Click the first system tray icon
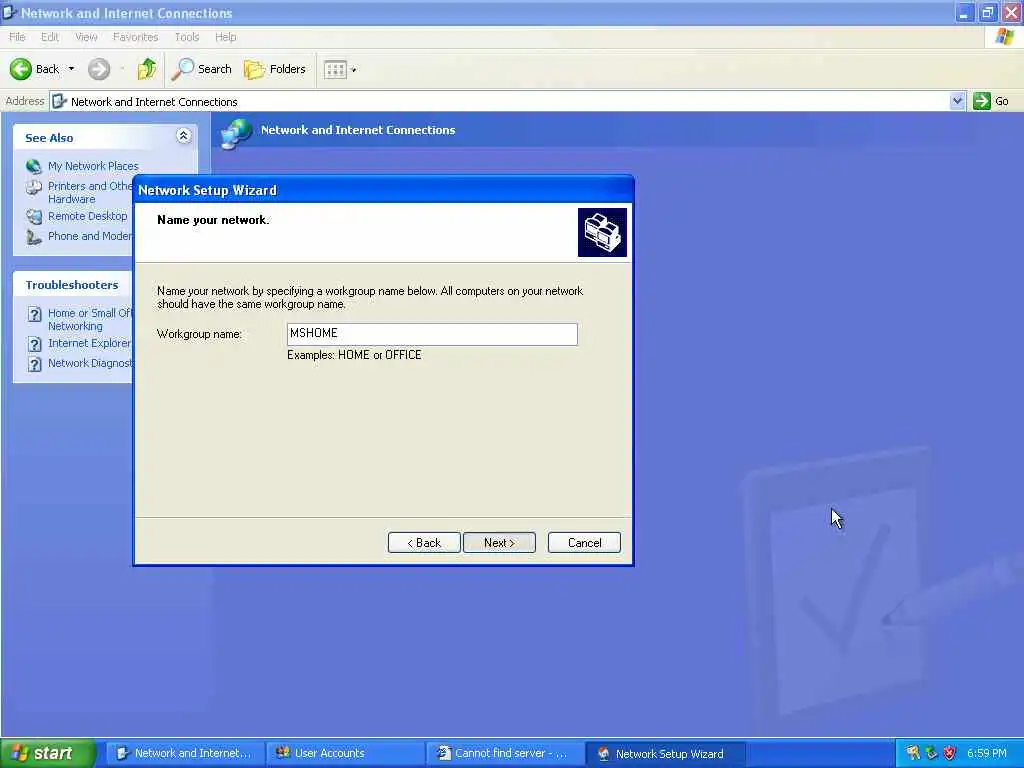This screenshot has height=768, width=1024. [912, 753]
